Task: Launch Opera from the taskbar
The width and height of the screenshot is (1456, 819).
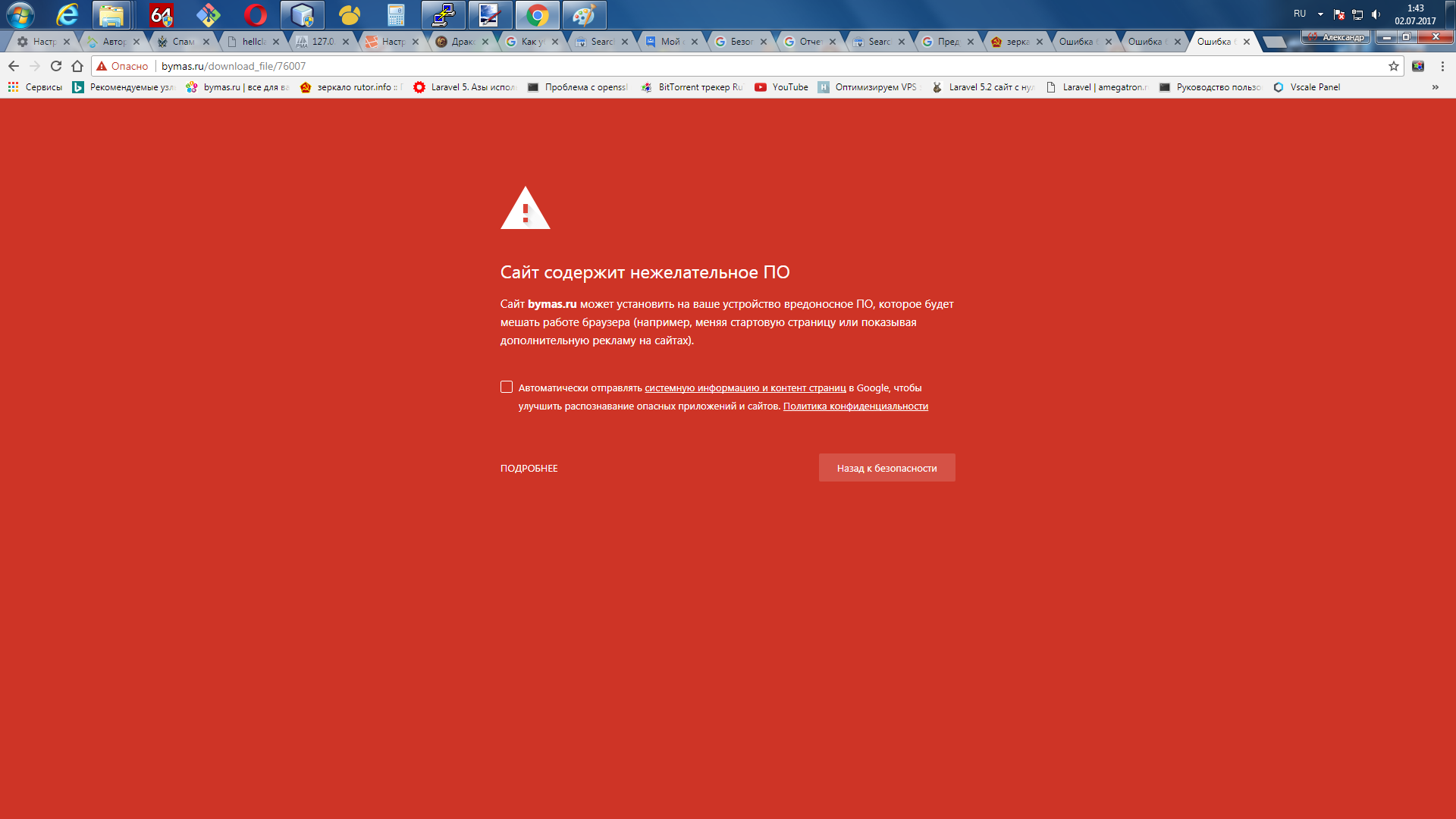Action: click(x=256, y=14)
